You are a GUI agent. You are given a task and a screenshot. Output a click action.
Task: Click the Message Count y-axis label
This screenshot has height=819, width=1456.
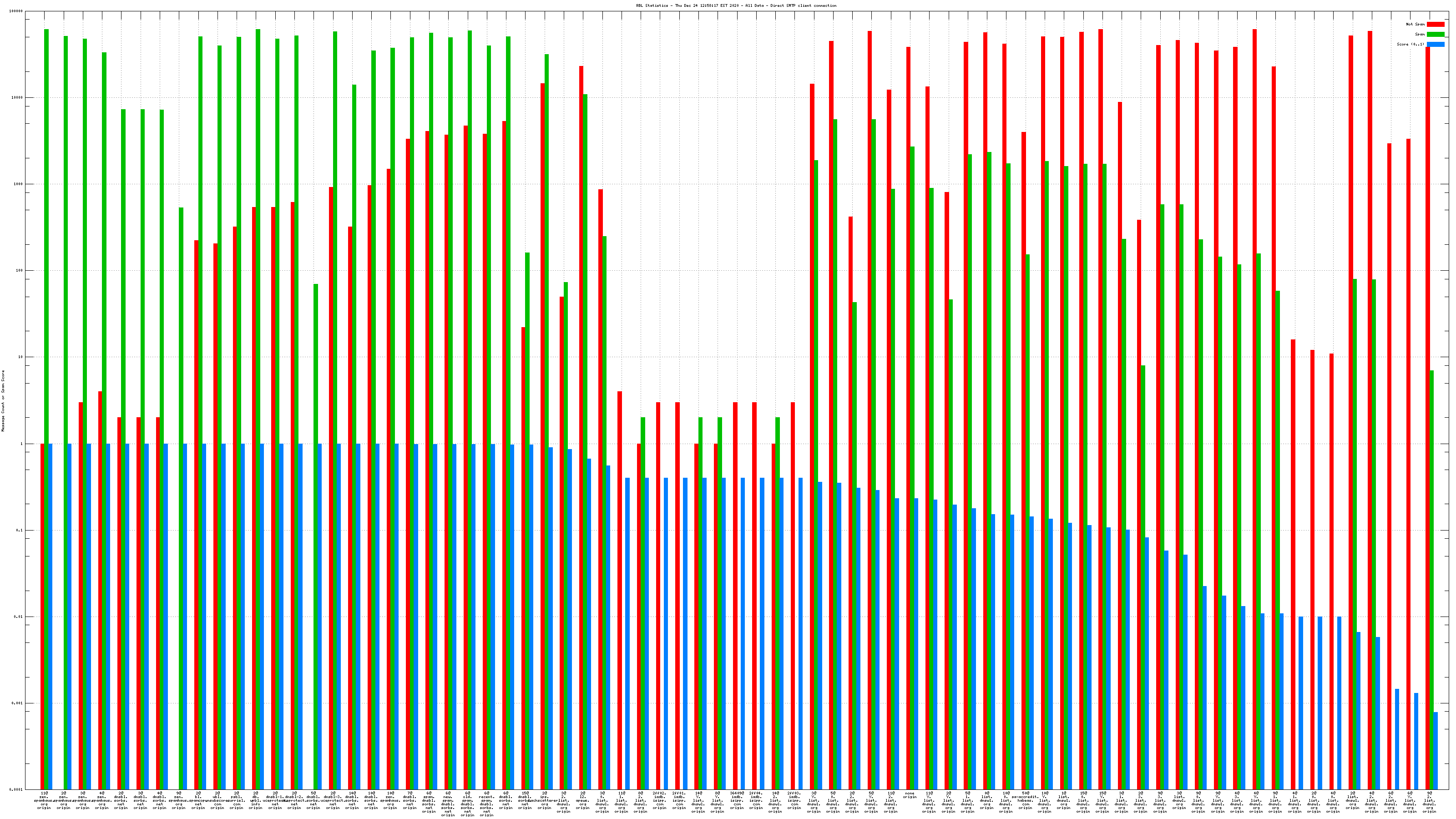(x=3, y=401)
